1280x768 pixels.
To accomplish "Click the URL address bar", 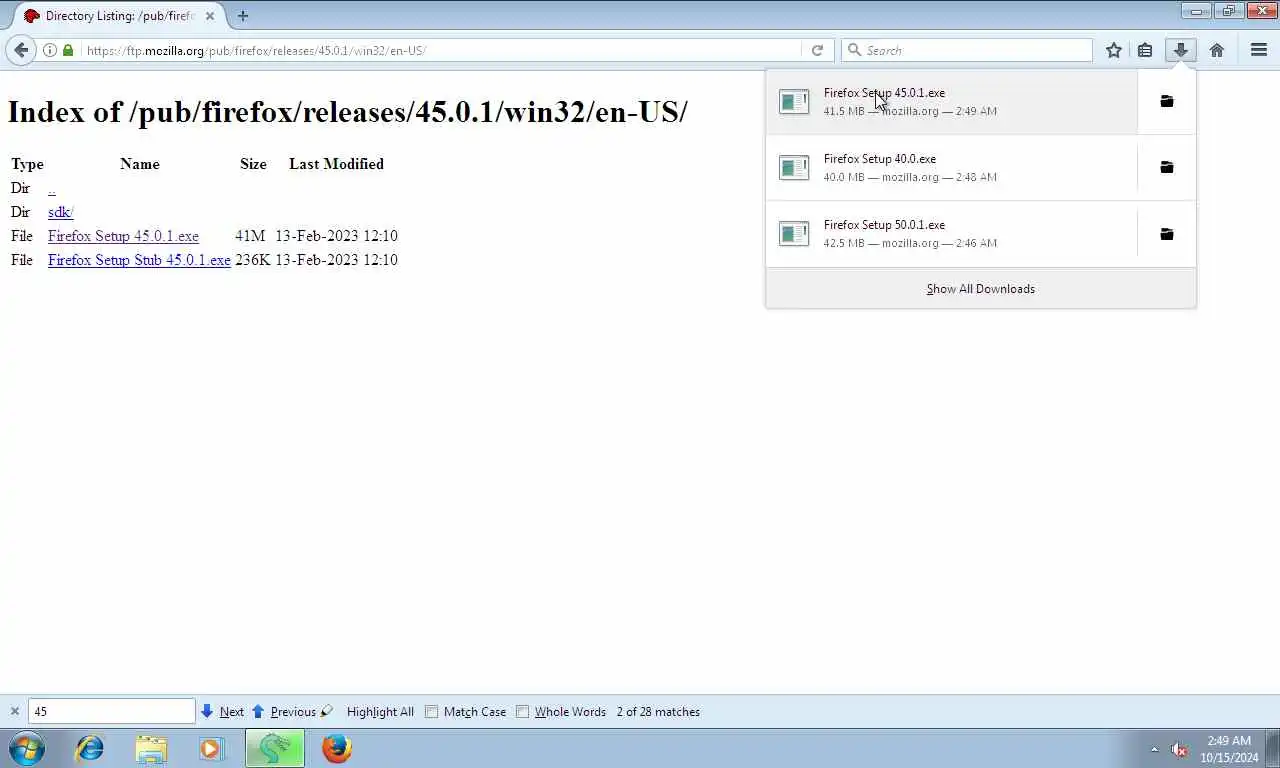I will (x=440, y=50).
